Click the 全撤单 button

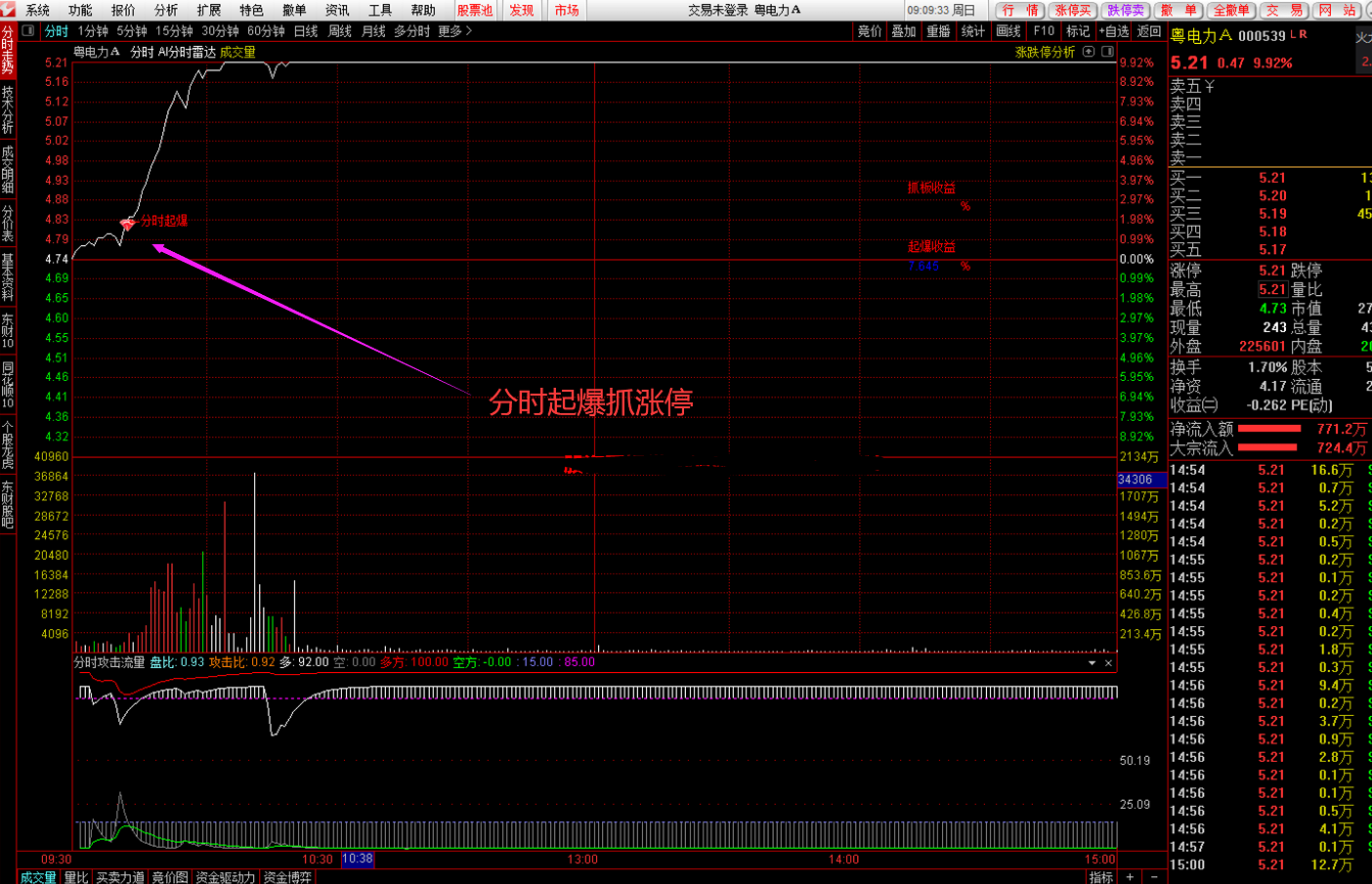click(1229, 10)
